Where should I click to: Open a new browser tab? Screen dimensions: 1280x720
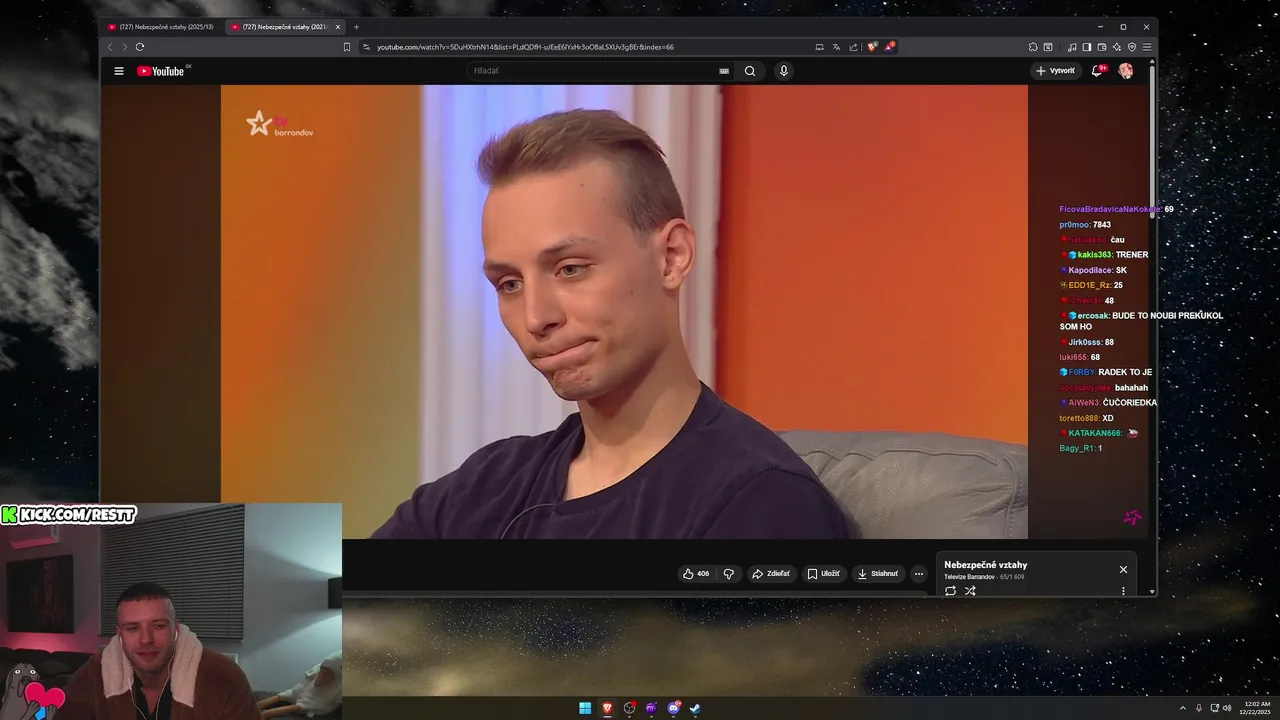(x=356, y=27)
